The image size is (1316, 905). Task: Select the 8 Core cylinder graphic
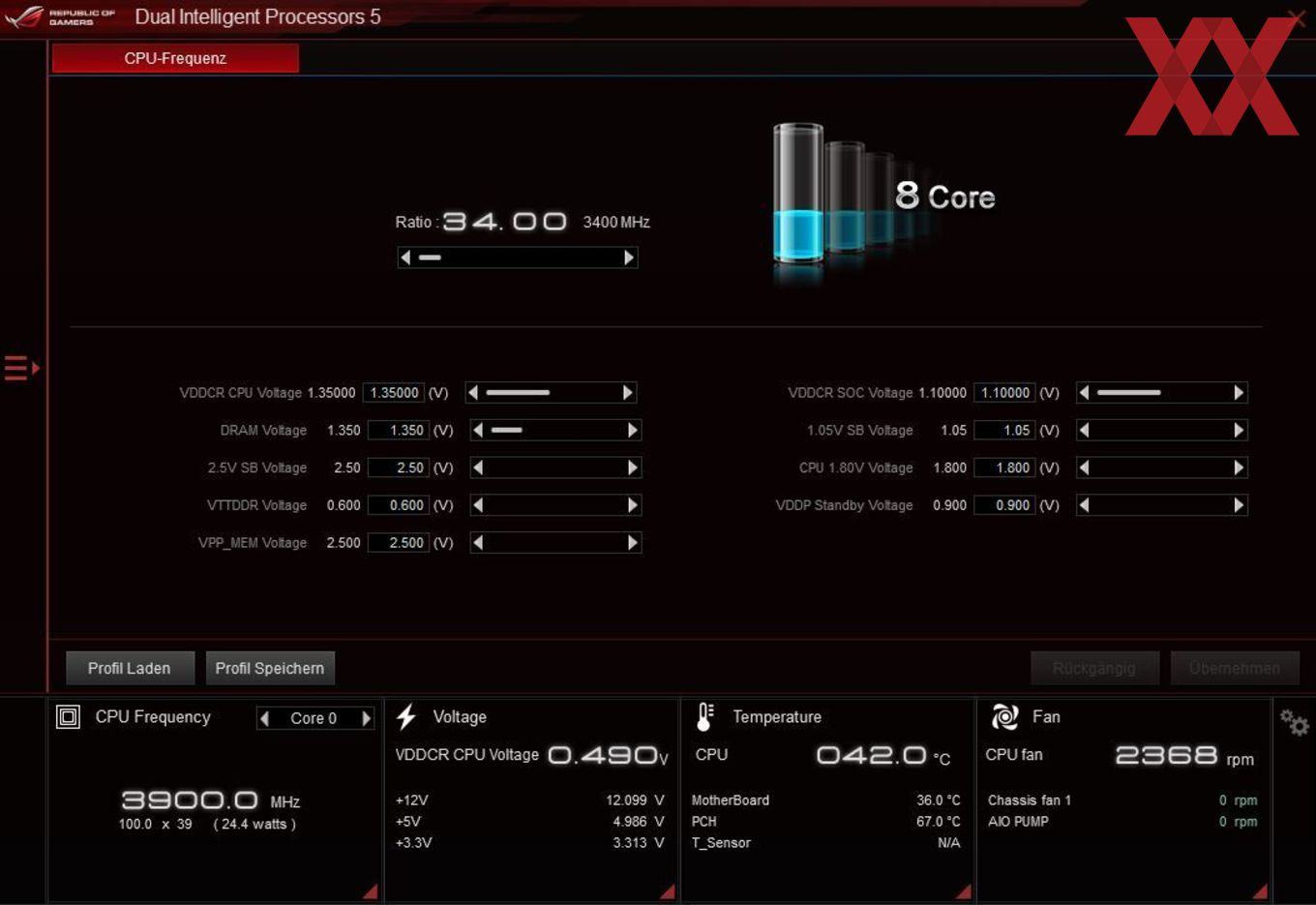(x=798, y=194)
